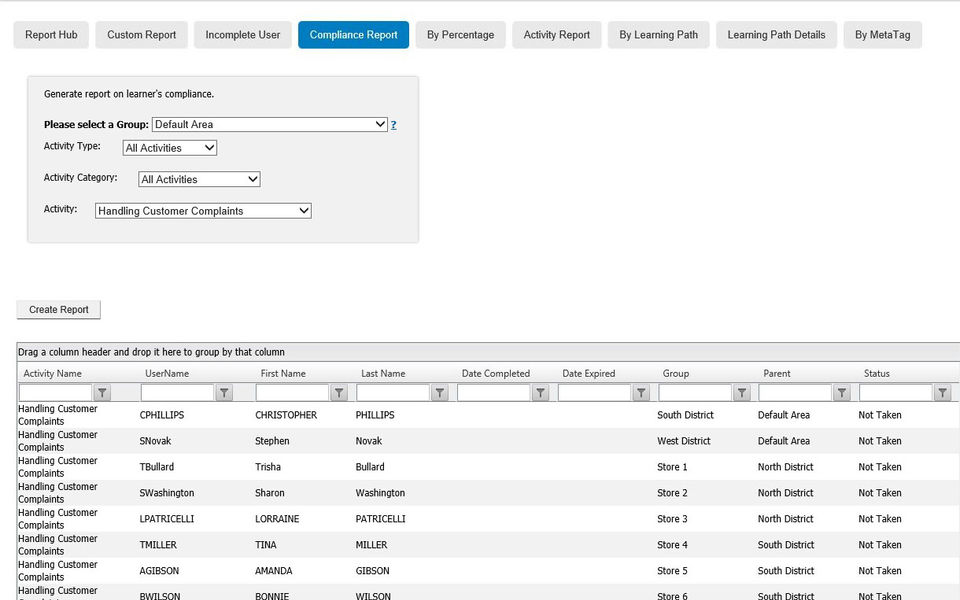Sort by the Date Expired column header

(x=588, y=373)
